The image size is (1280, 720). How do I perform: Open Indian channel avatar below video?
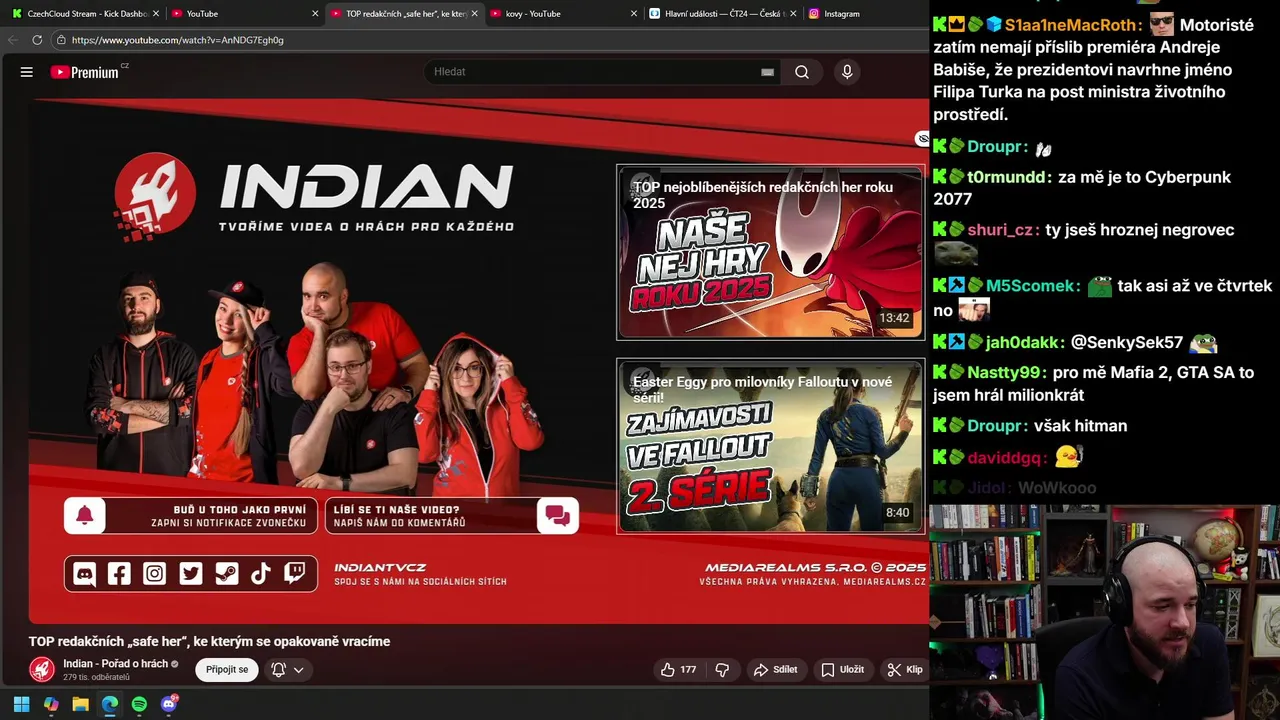click(42, 669)
